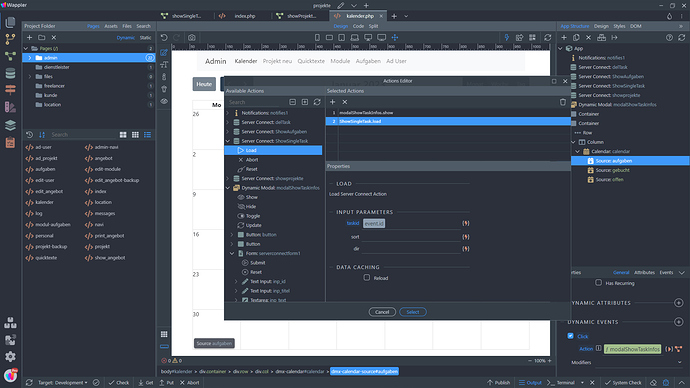Screen dimensions: 690x388
Task: Open the taskid dynamic data picker
Action: 466,223
